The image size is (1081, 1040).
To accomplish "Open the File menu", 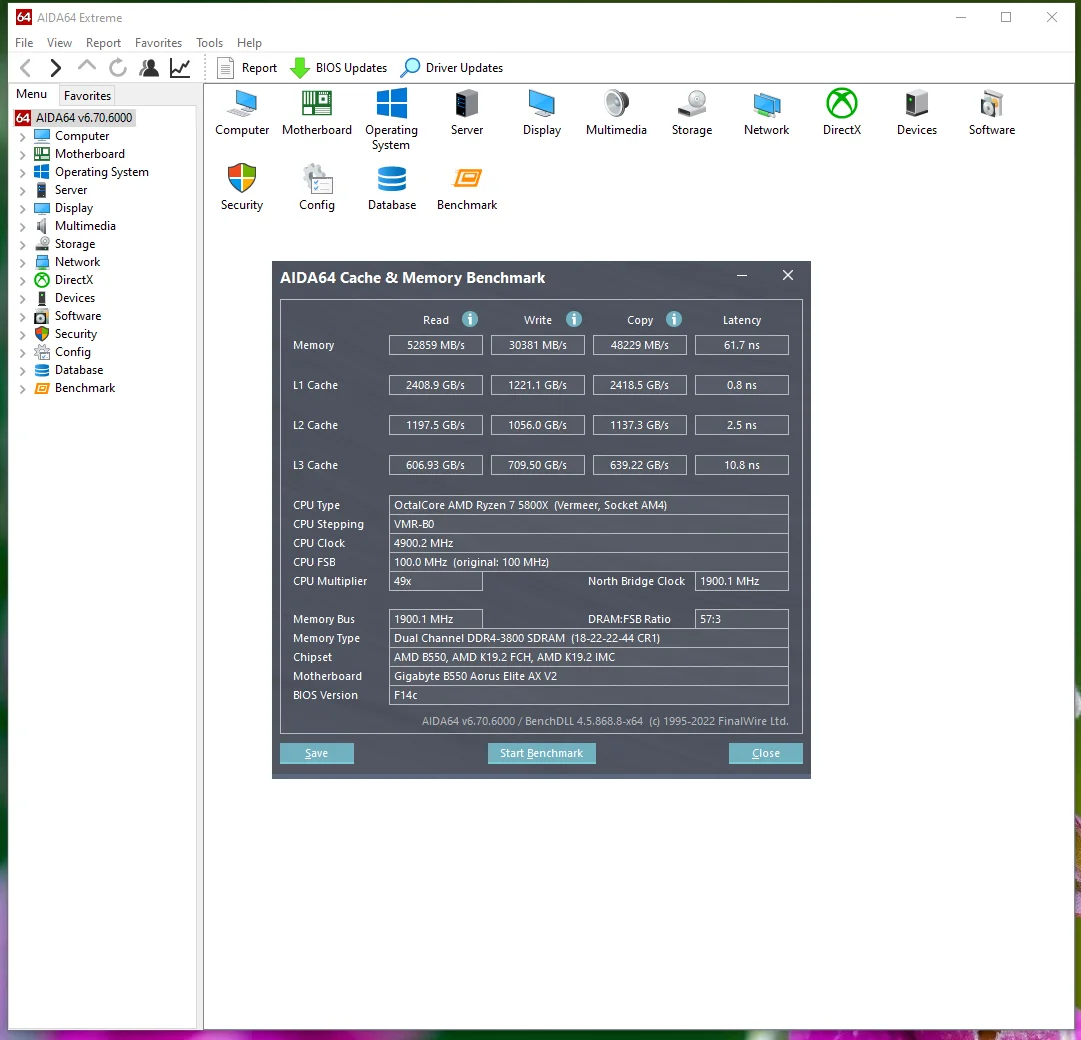I will 24,43.
